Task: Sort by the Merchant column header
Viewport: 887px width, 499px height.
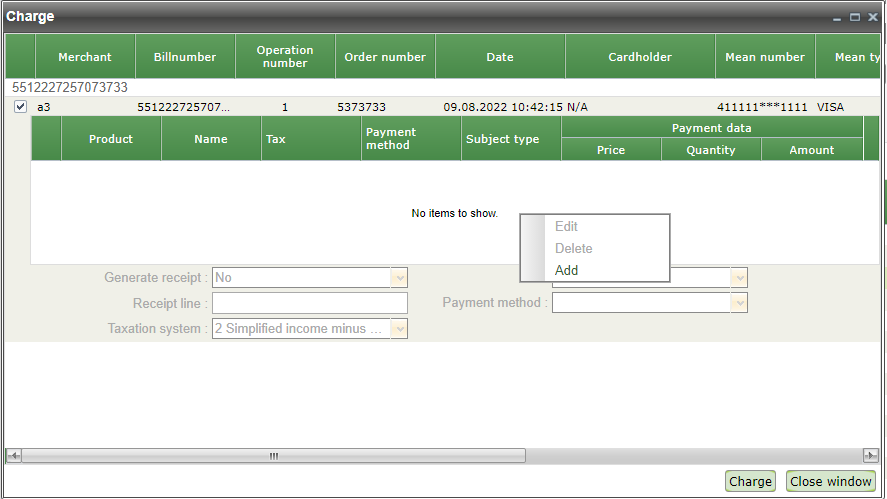Action: (x=85, y=57)
